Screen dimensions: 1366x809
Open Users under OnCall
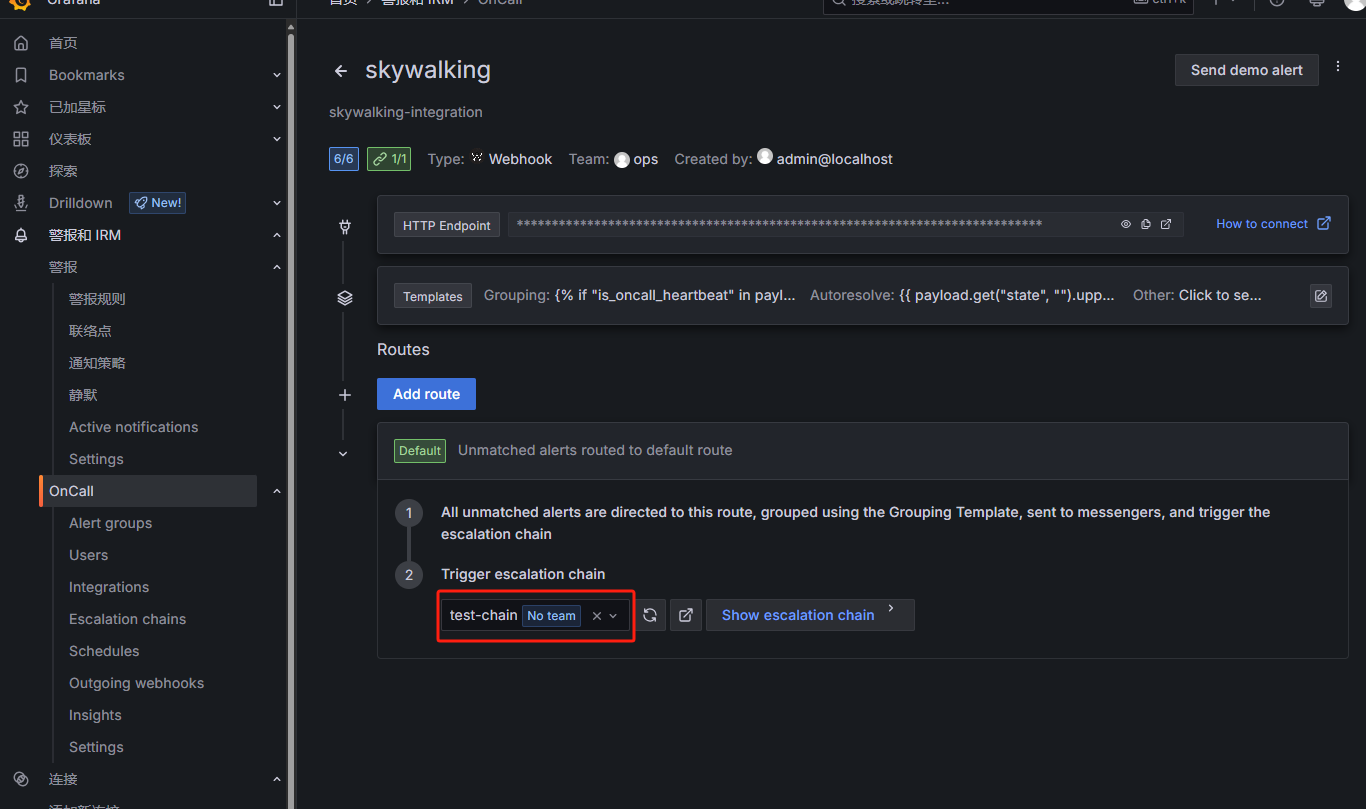88,555
